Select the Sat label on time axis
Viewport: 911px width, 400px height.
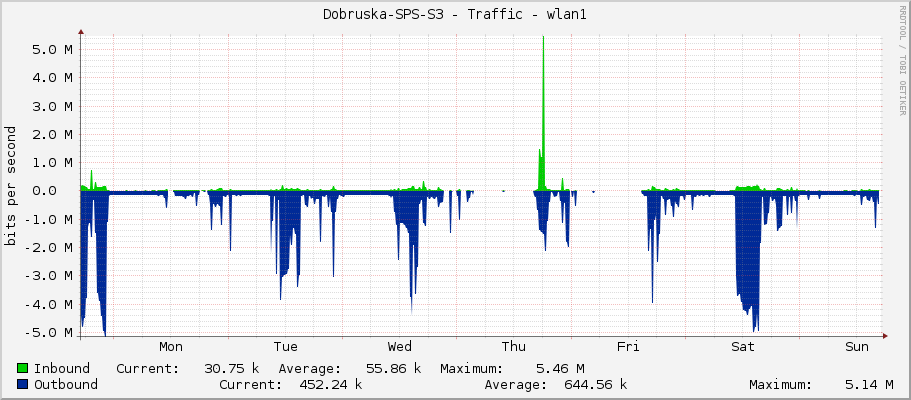(743, 347)
